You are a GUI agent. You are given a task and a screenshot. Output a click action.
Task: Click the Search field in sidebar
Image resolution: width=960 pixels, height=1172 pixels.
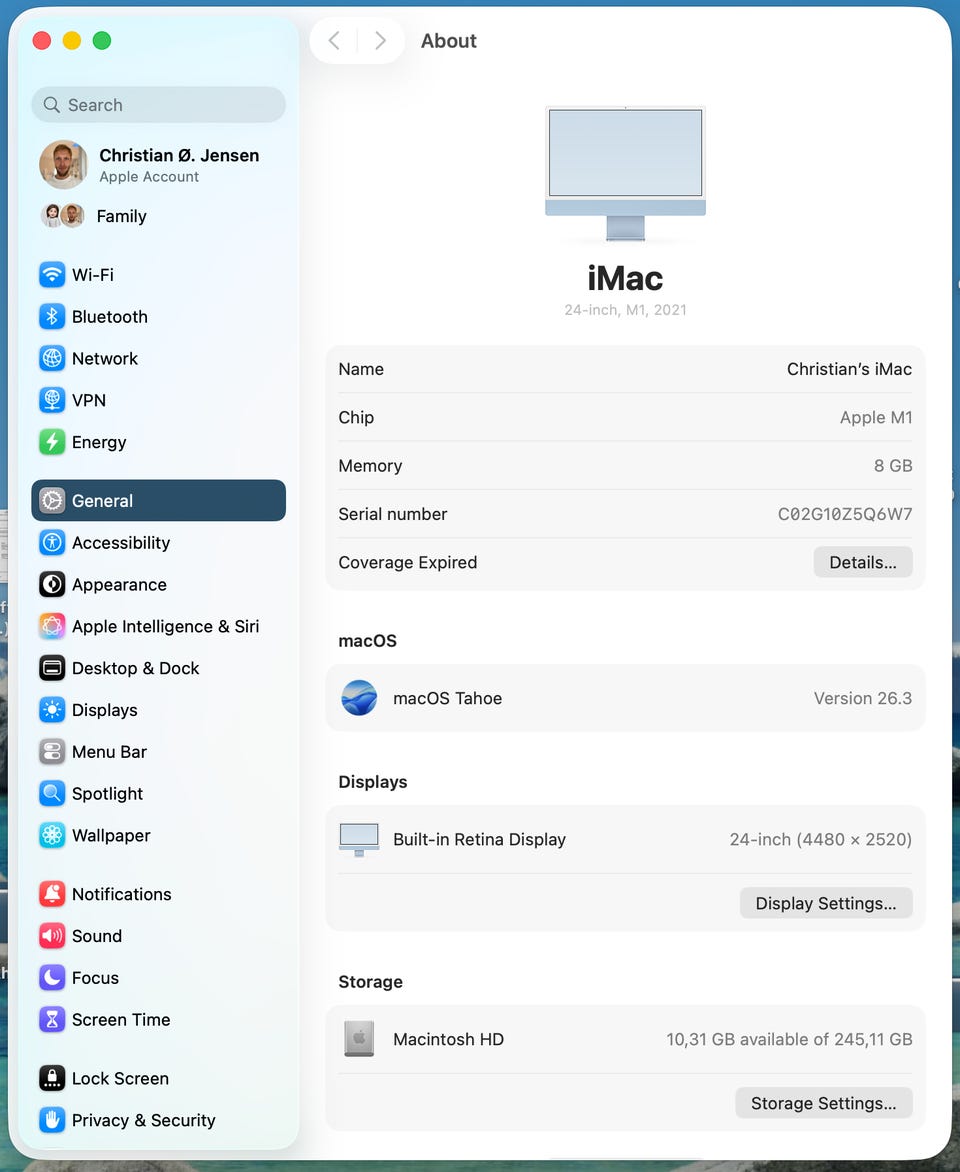click(x=159, y=105)
